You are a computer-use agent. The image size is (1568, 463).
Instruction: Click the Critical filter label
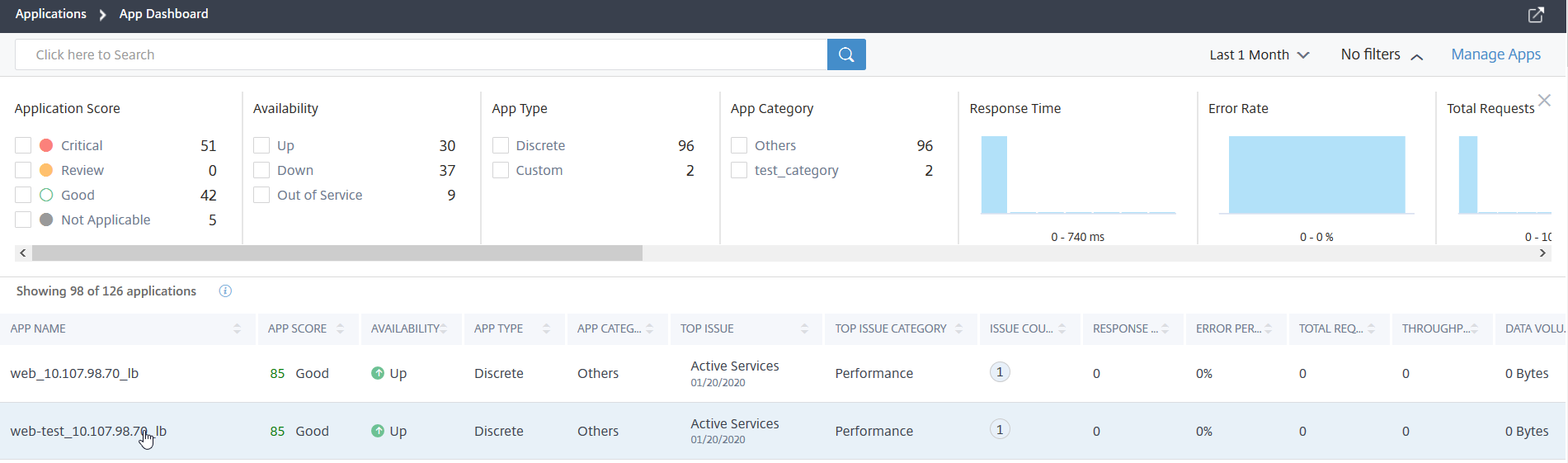(82, 145)
